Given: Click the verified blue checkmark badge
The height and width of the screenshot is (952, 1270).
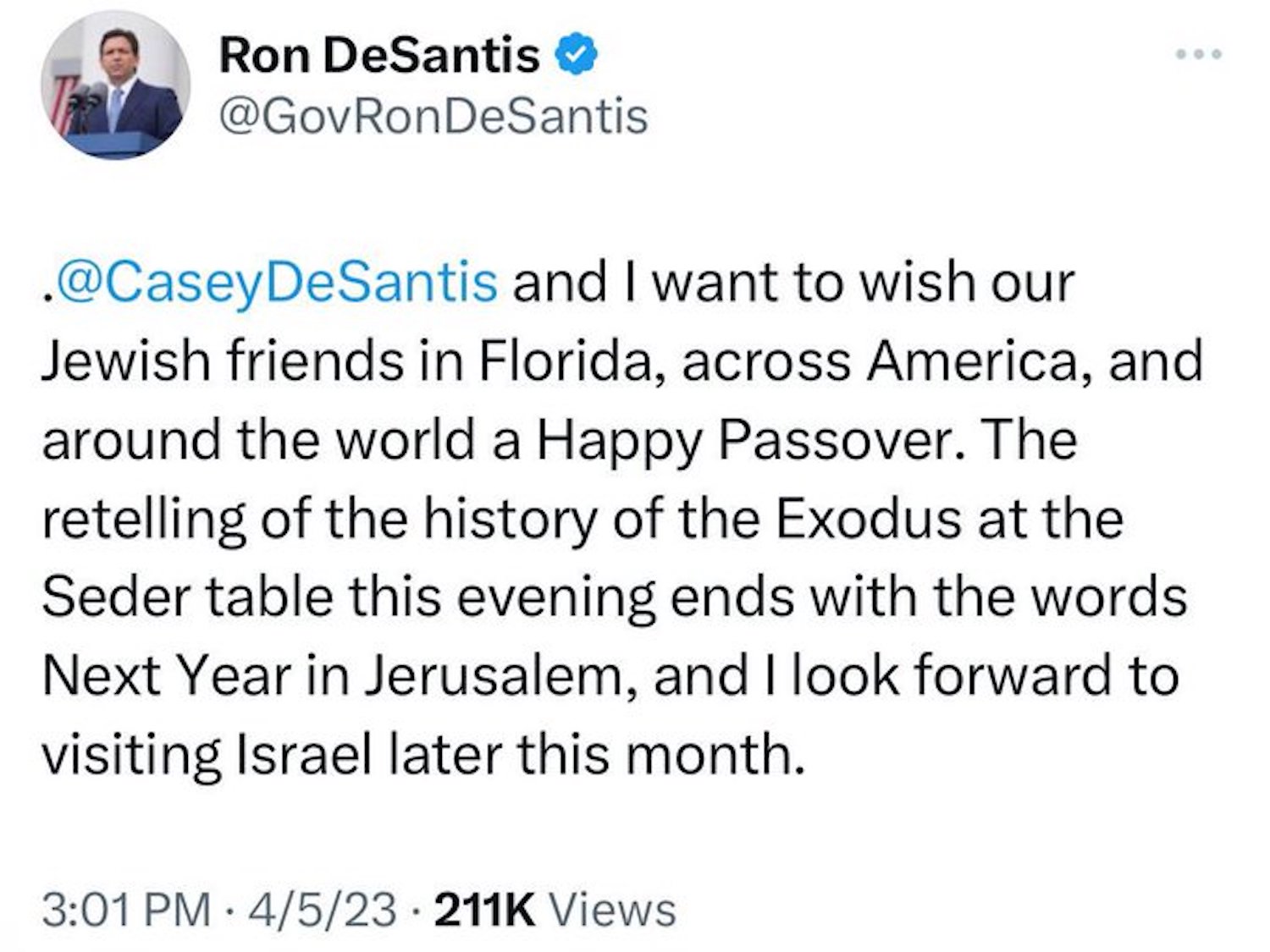Looking at the screenshot, I should click(x=577, y=57).
